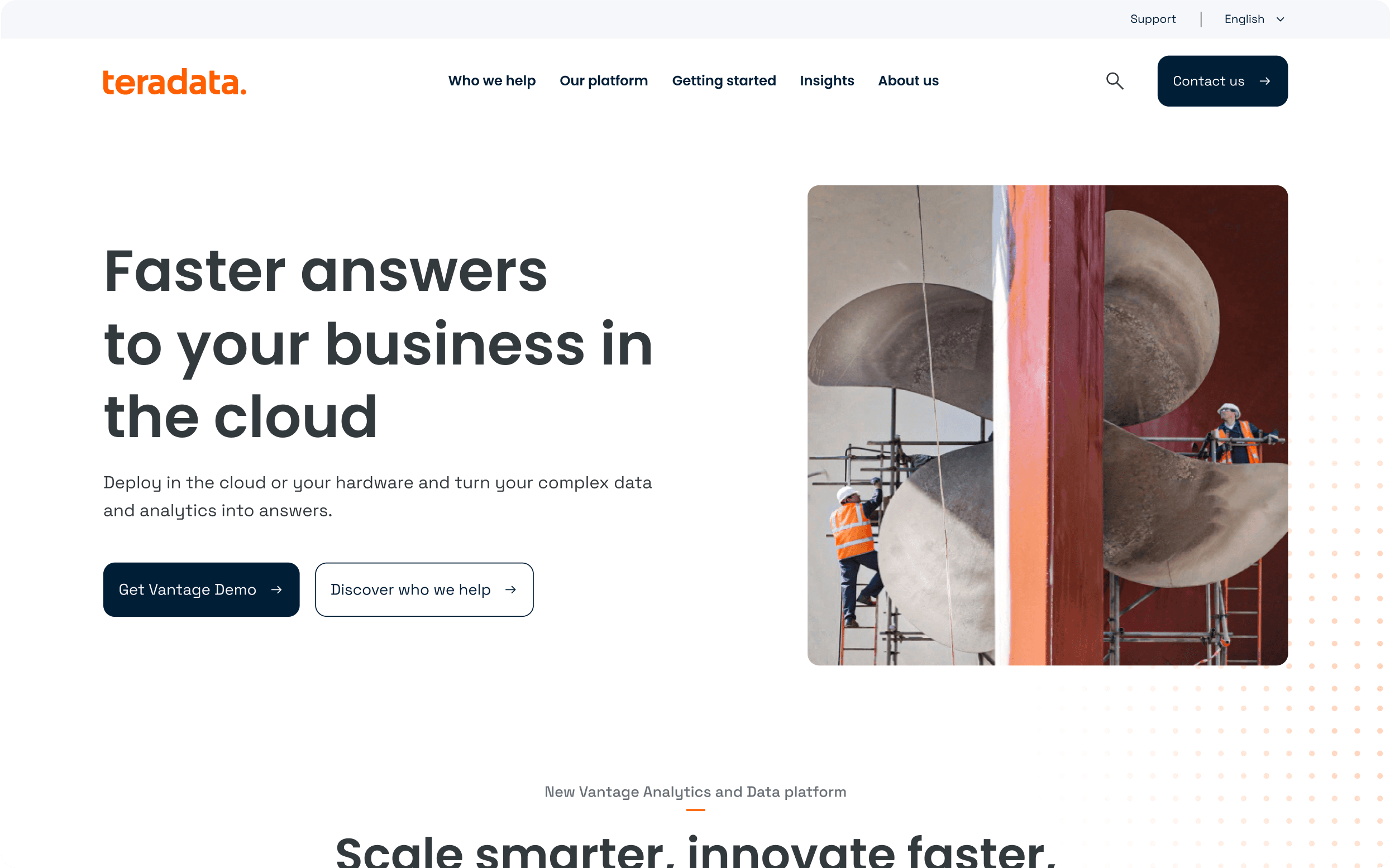Click New Vantage Analytics and Data platform text

click(x=695, y=792)
